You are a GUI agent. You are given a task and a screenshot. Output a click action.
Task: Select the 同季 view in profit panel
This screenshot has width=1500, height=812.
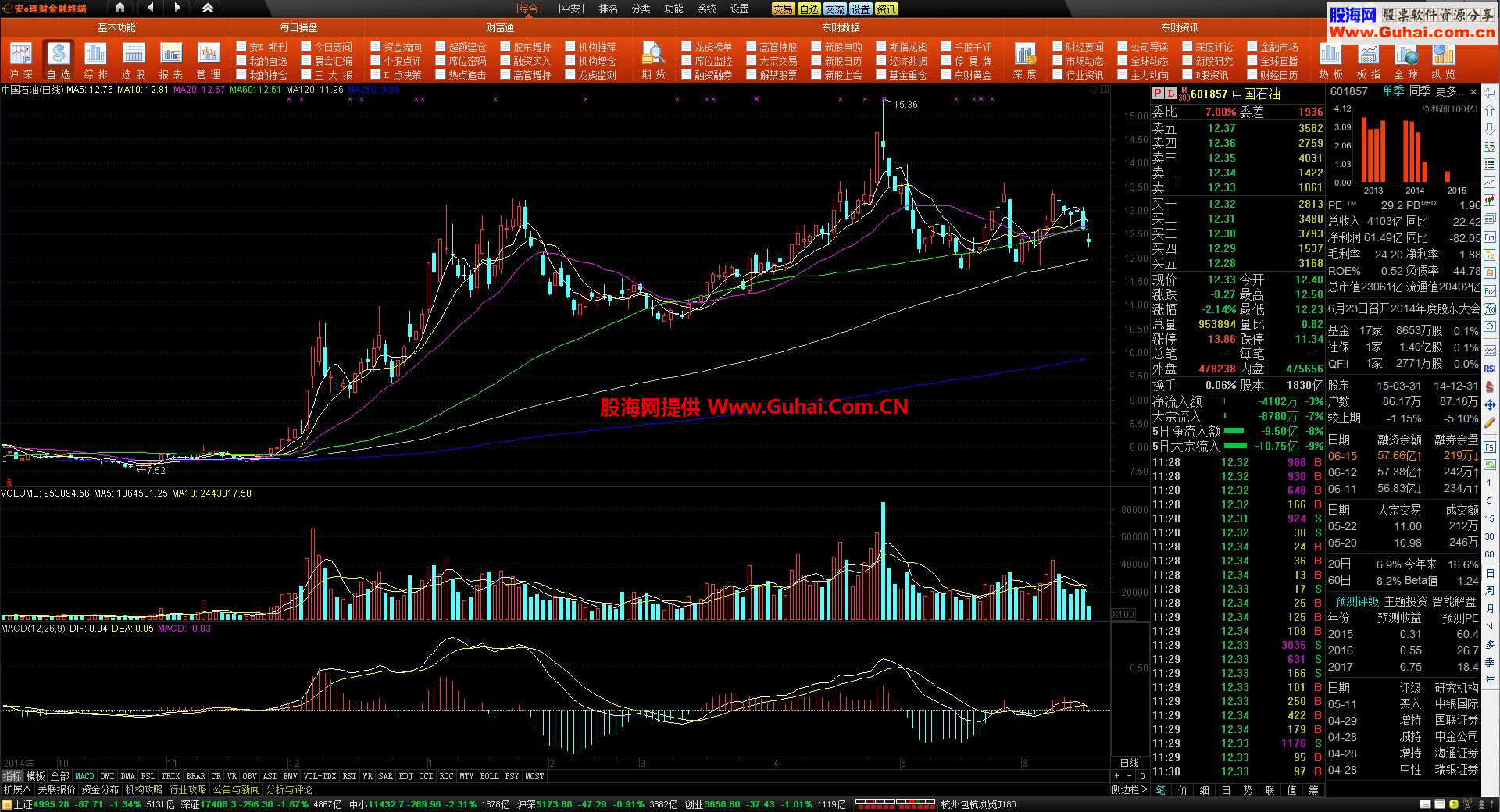(x=1420, y=91)
